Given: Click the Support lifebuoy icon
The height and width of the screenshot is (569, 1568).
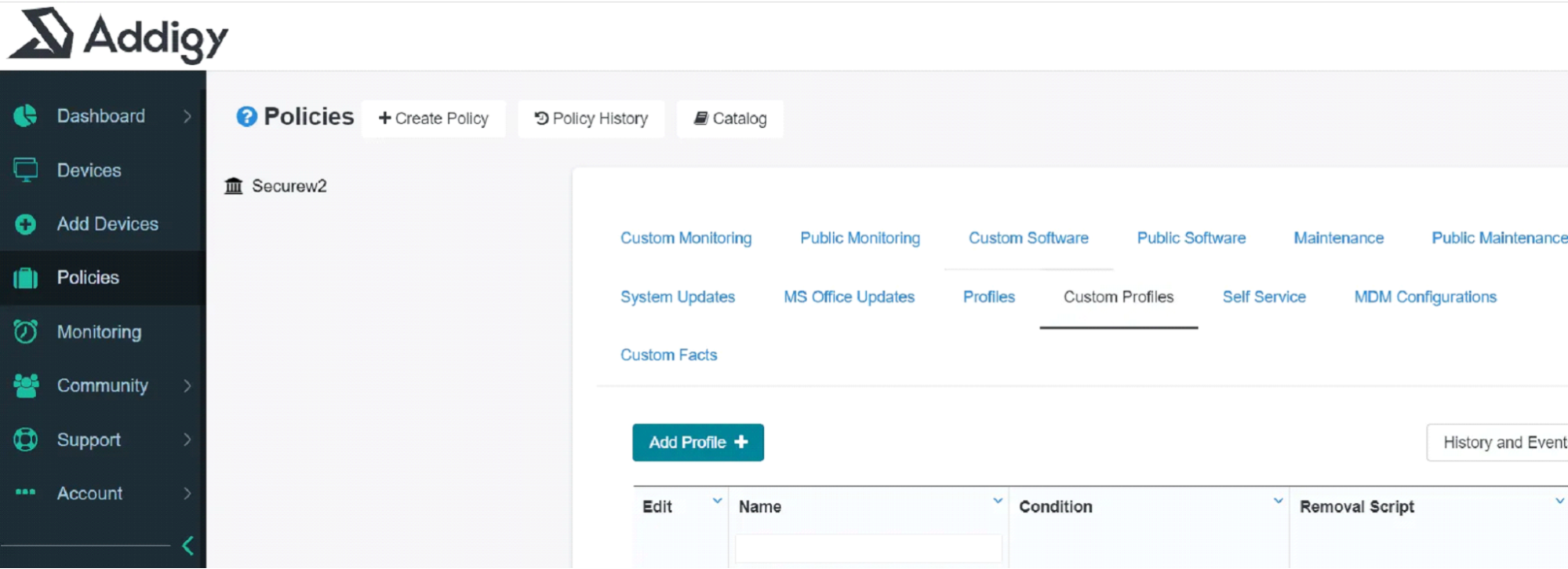Looking at the screenshot, I should point(25,440).
